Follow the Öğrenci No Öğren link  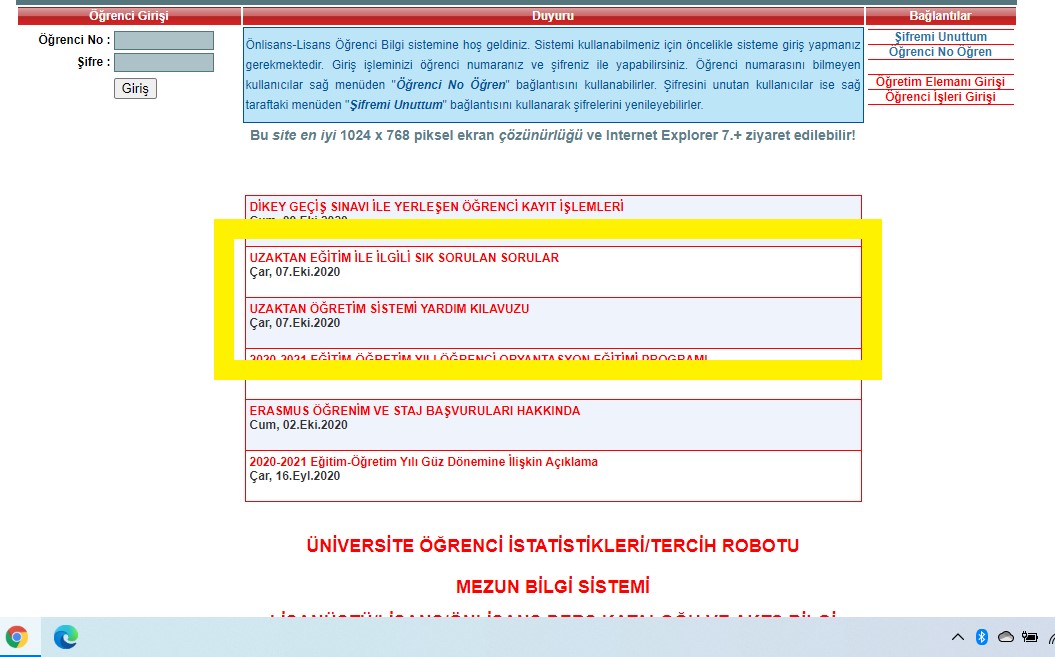[x=940, y=52]
